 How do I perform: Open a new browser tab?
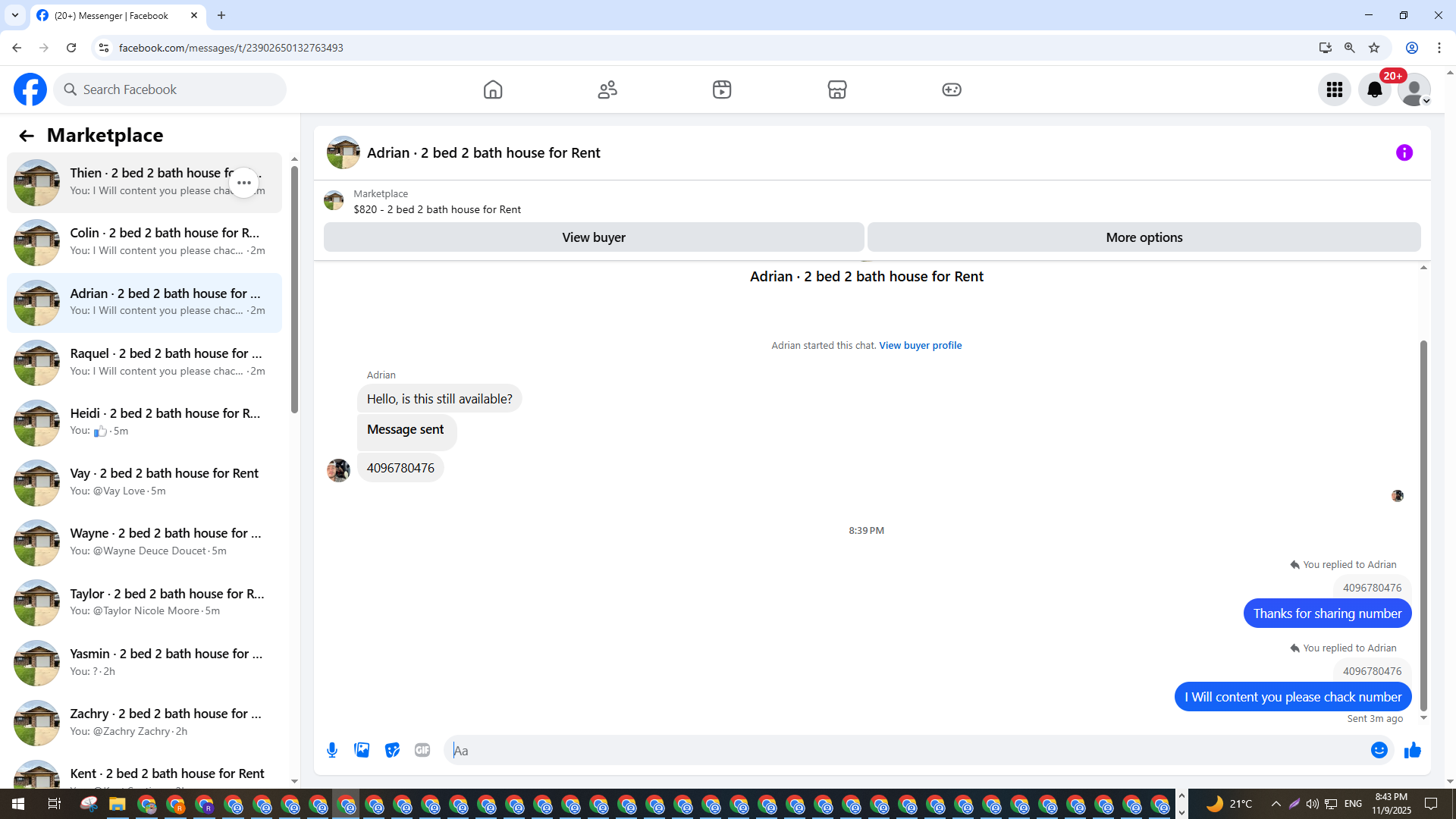click(x=221, y=15)
